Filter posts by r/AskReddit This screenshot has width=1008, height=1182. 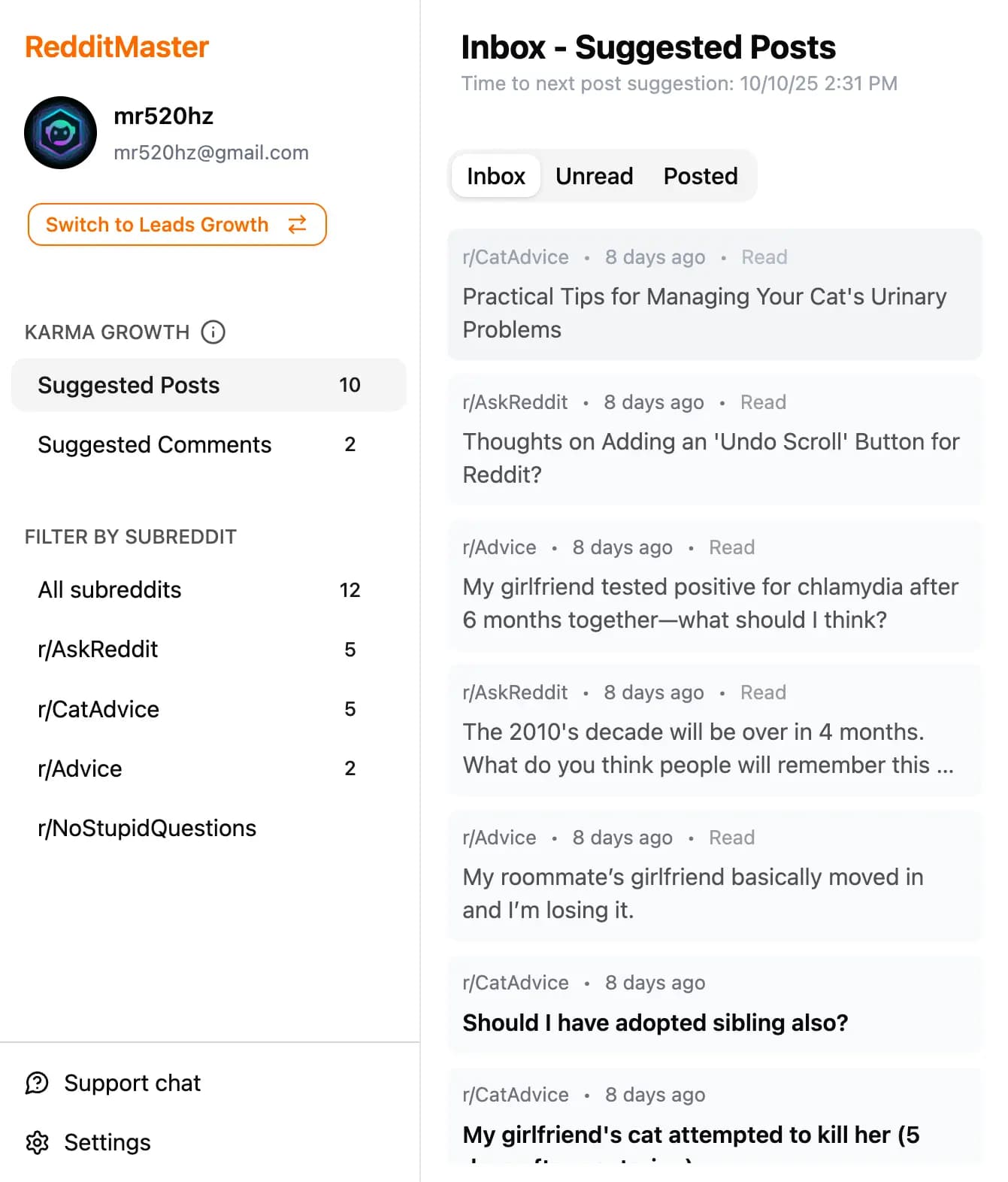(98, 649)
